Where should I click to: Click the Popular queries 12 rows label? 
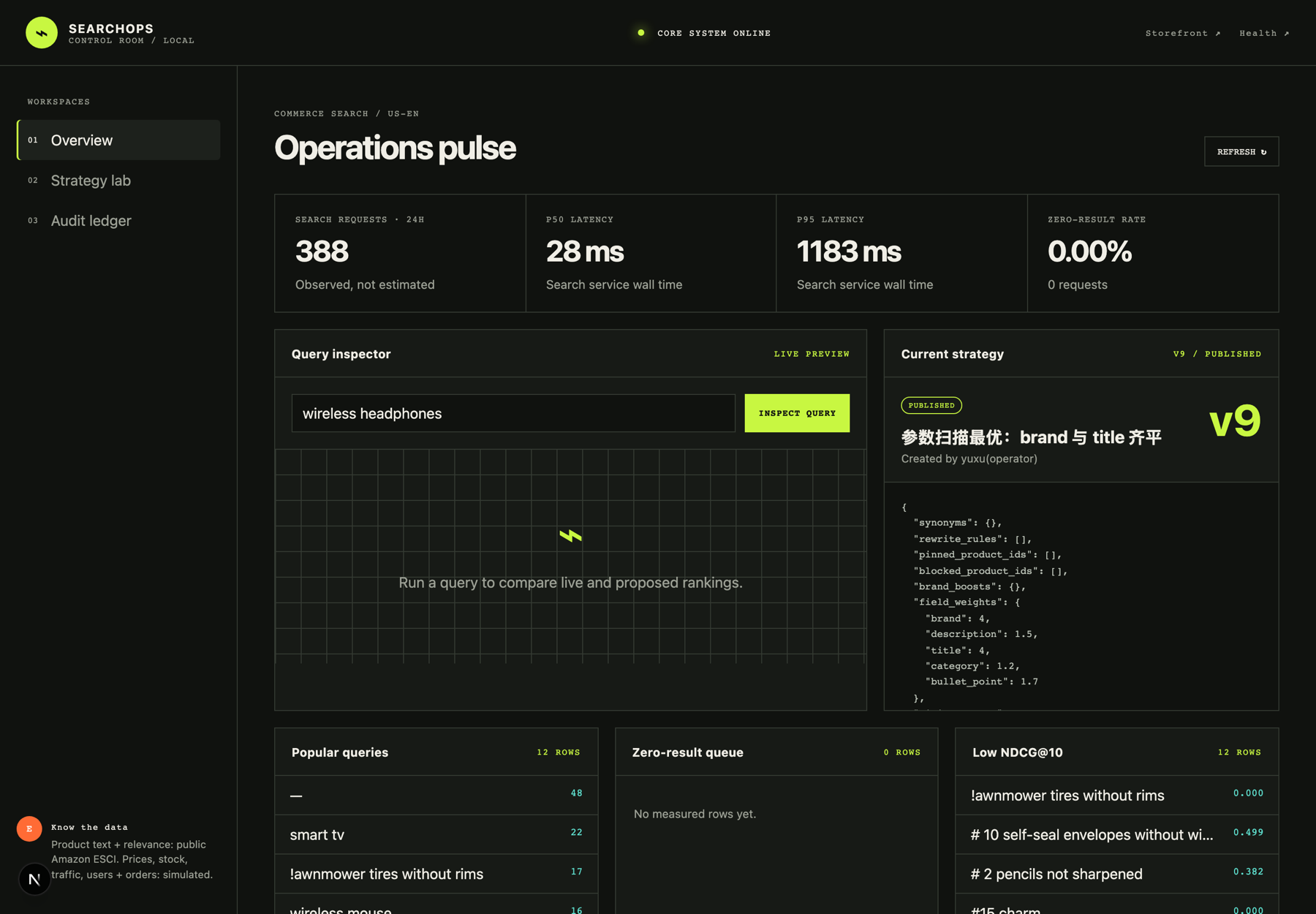pyautogui.click(x=559, y=752)
